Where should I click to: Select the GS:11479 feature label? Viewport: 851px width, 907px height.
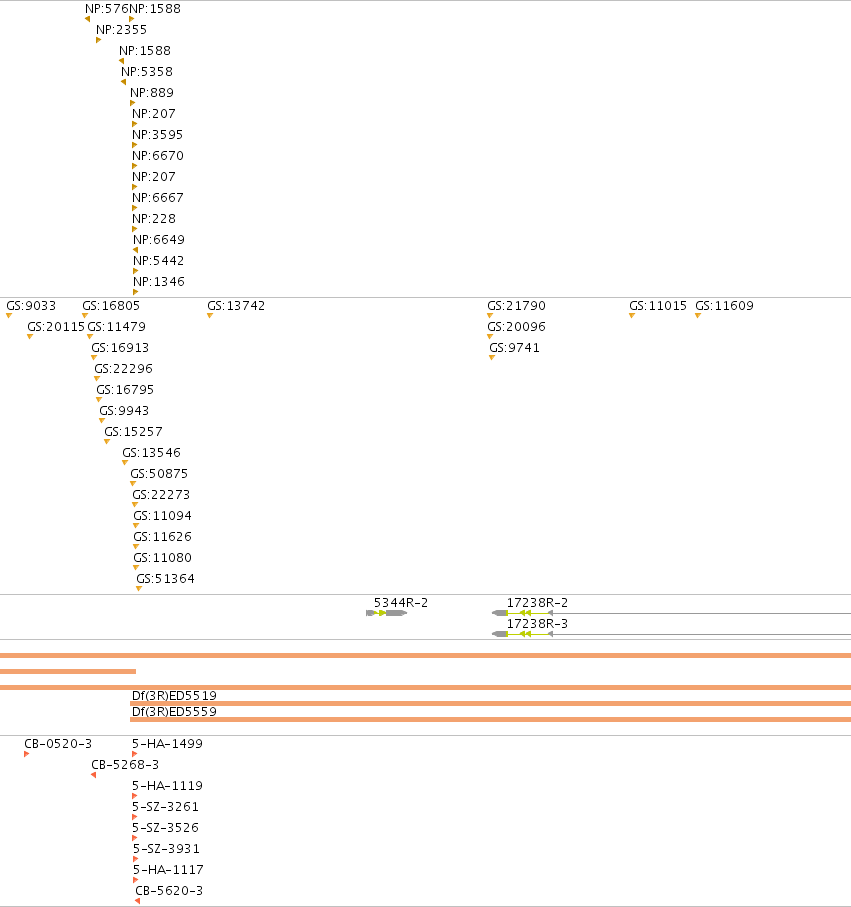(116, 327)
